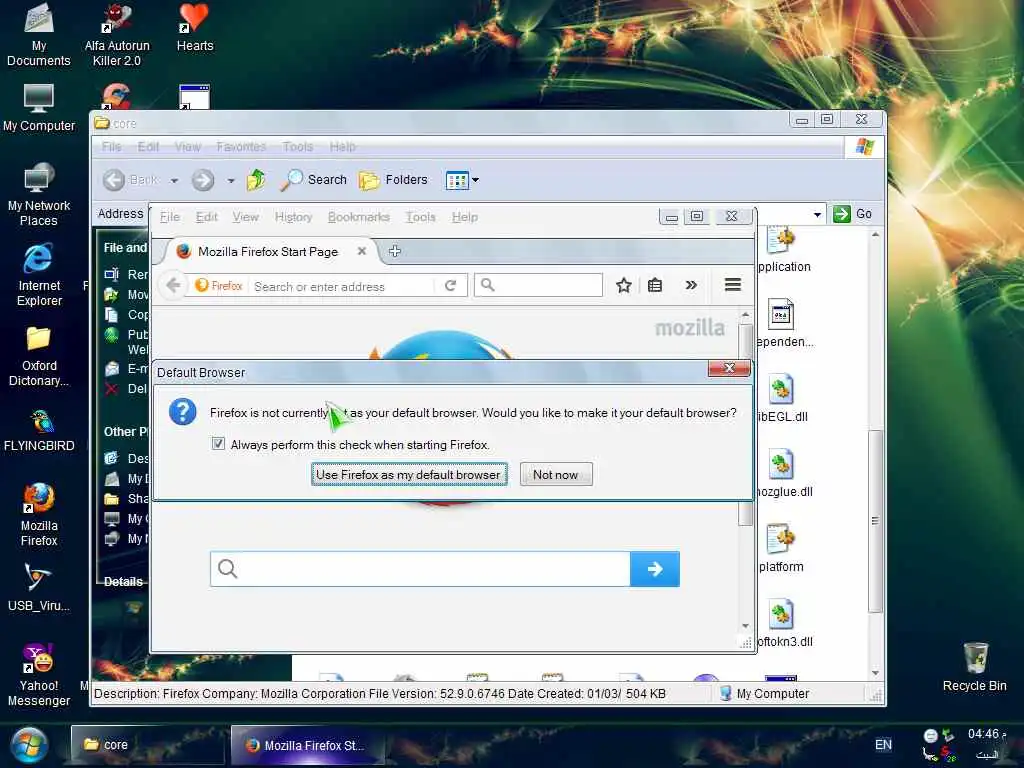Open Alfa Autorun Killer 2.0 desktop icon

point(117,35)
